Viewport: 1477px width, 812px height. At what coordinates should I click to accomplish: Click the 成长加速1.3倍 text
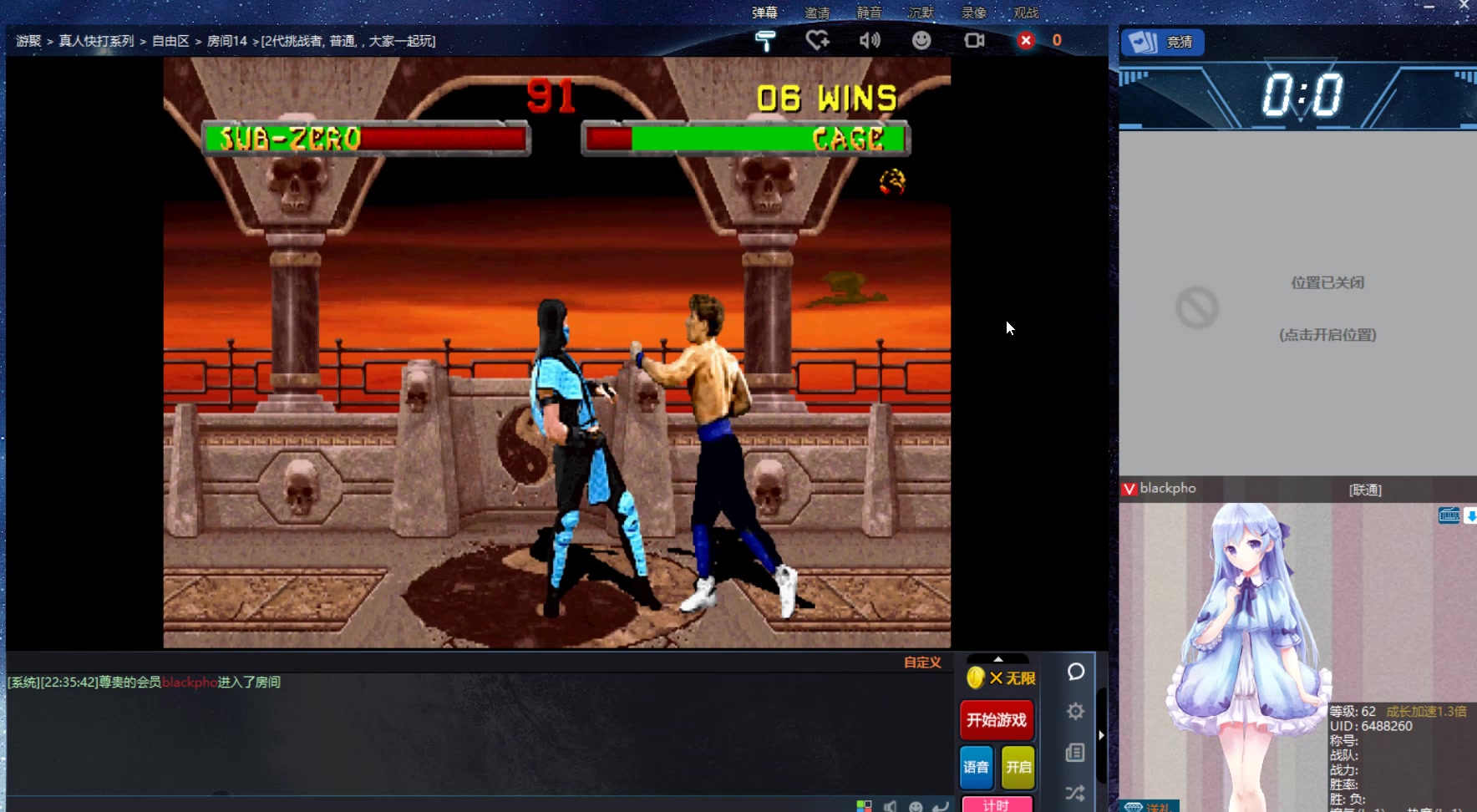(1426, 712)
